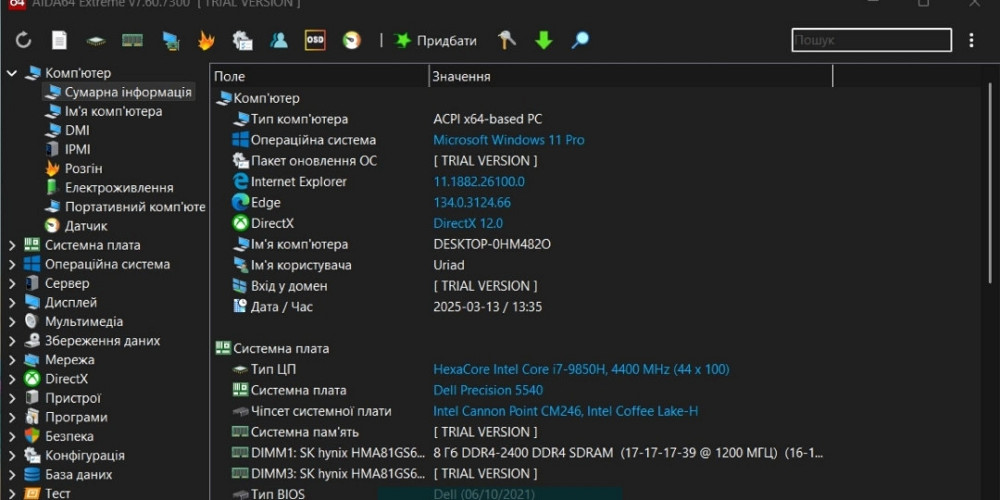Expand the Мережа tree node
The height and width of the screenshot is (500, 1000).
(x=11, y=360)
